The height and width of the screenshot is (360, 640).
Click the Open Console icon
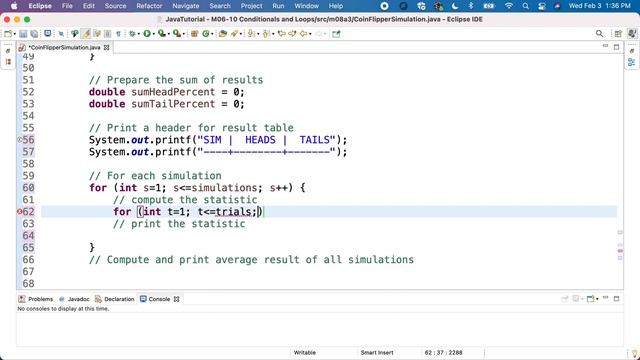click(590, 299)
